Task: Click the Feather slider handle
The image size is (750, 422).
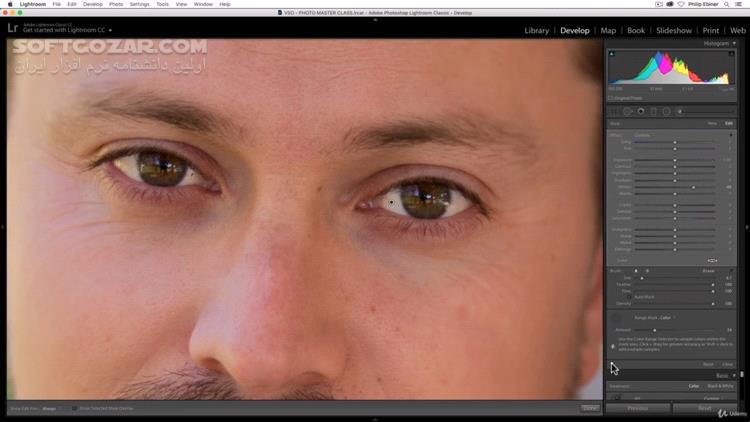Action: pos(713,285)
